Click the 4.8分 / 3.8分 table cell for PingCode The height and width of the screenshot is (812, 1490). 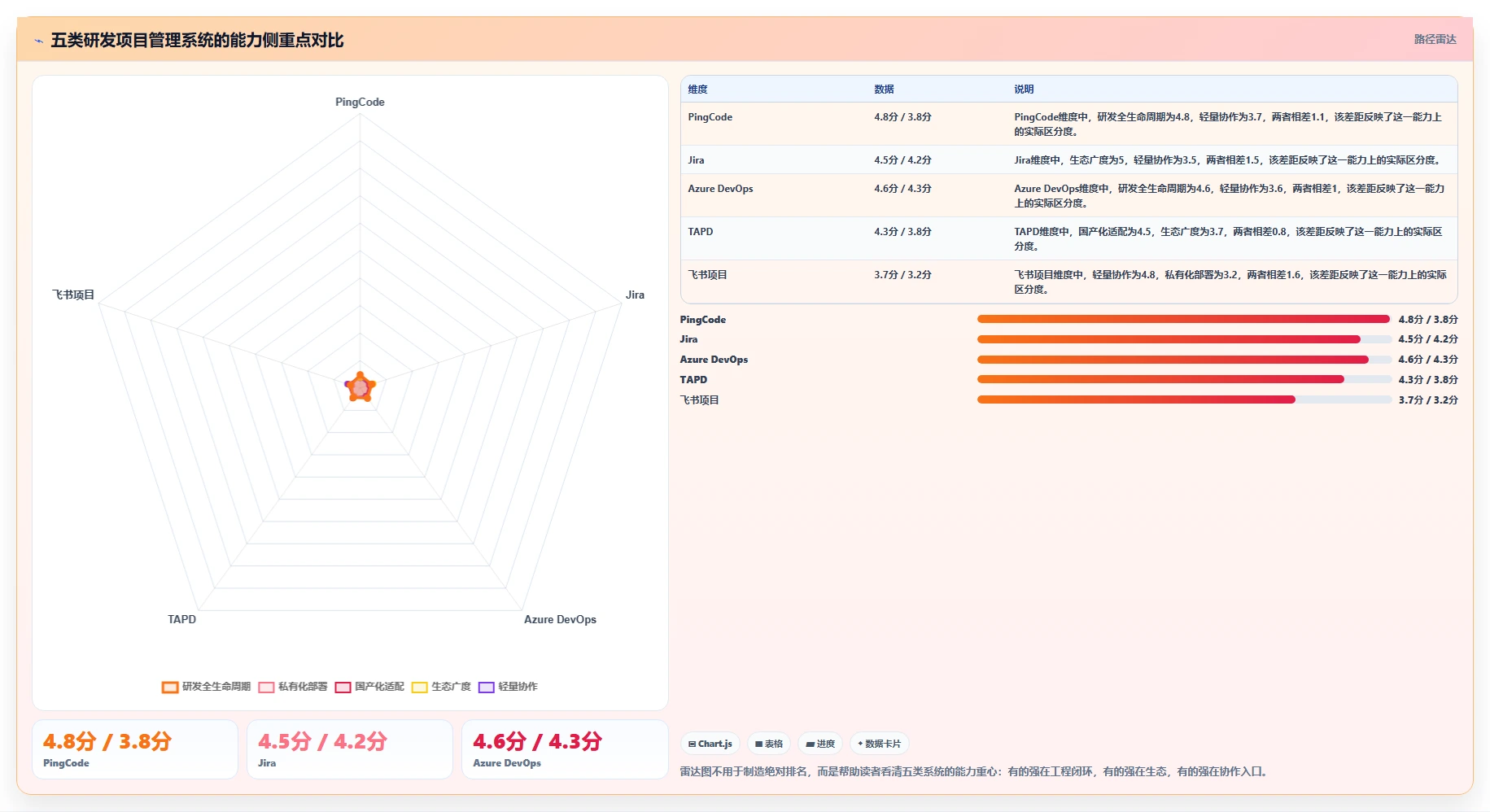902,117
